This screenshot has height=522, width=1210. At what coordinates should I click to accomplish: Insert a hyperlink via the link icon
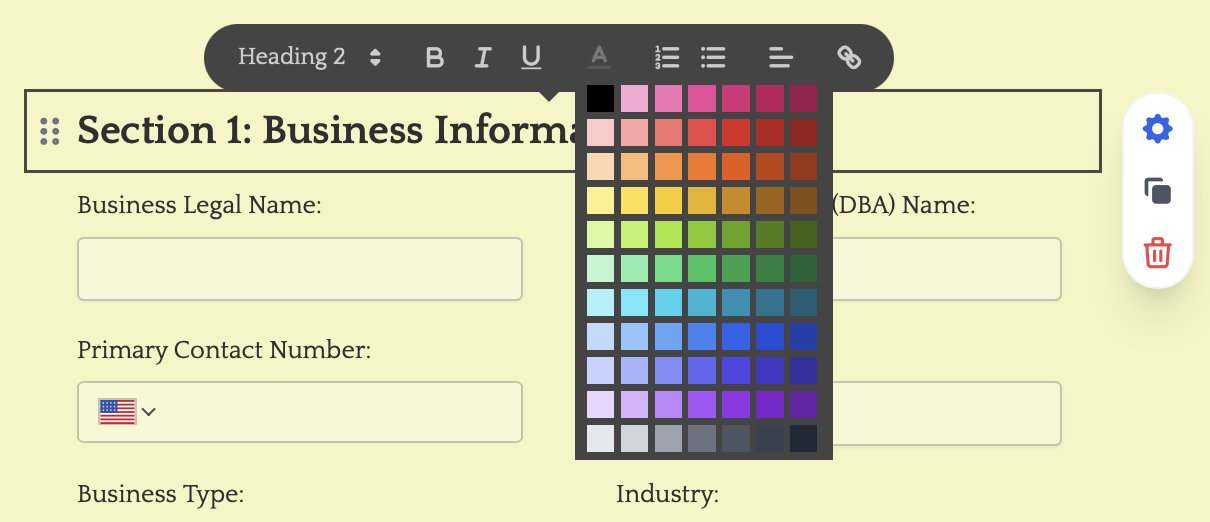(849, 57)
